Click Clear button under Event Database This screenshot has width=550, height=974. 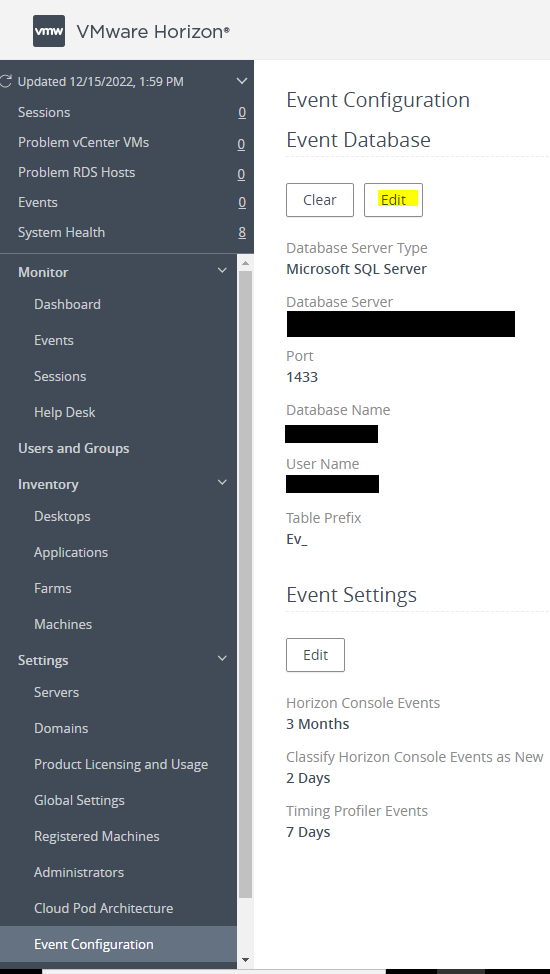(319, 200)
